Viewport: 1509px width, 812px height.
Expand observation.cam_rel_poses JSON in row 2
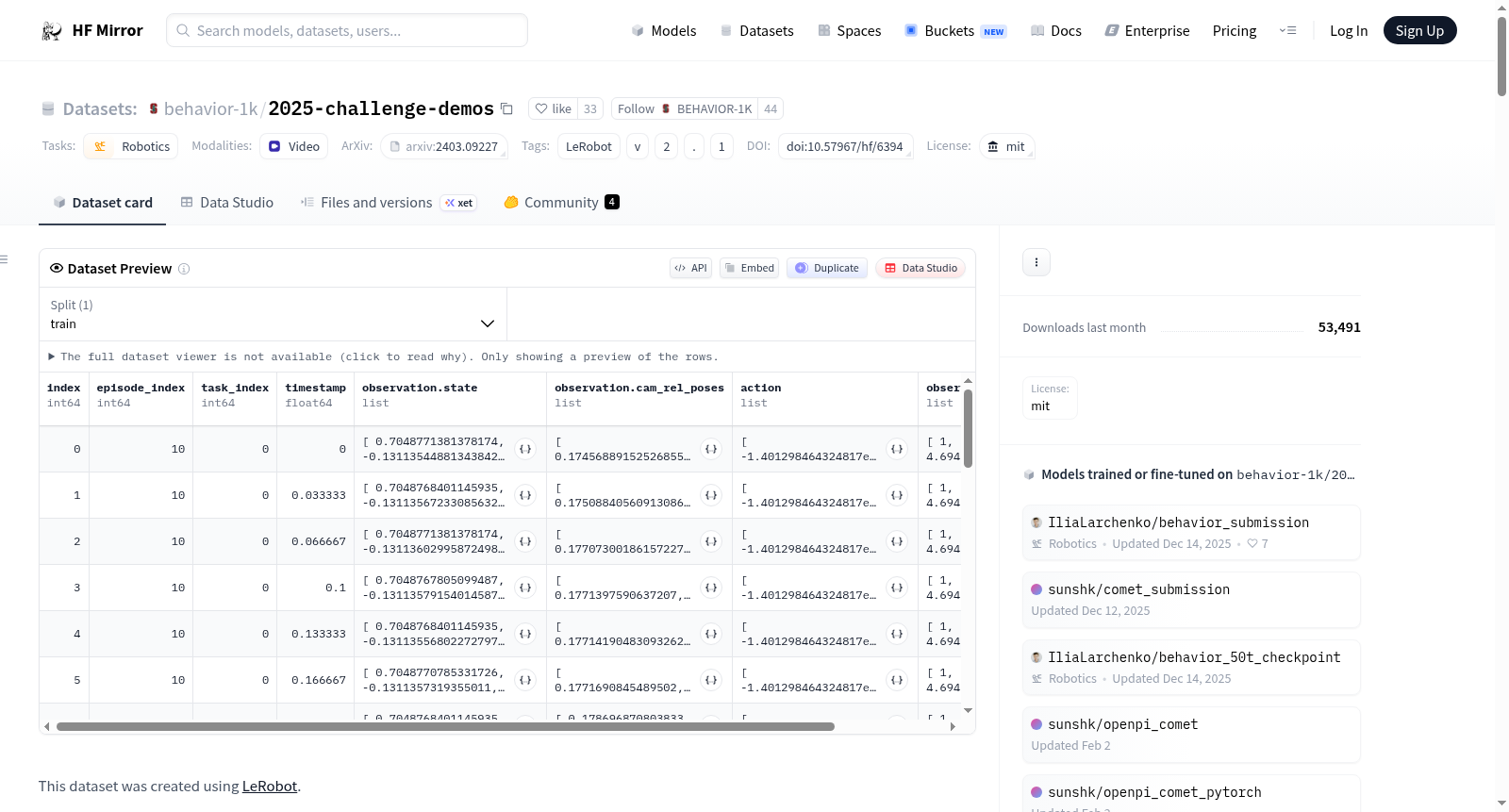(x=712, y=541)
